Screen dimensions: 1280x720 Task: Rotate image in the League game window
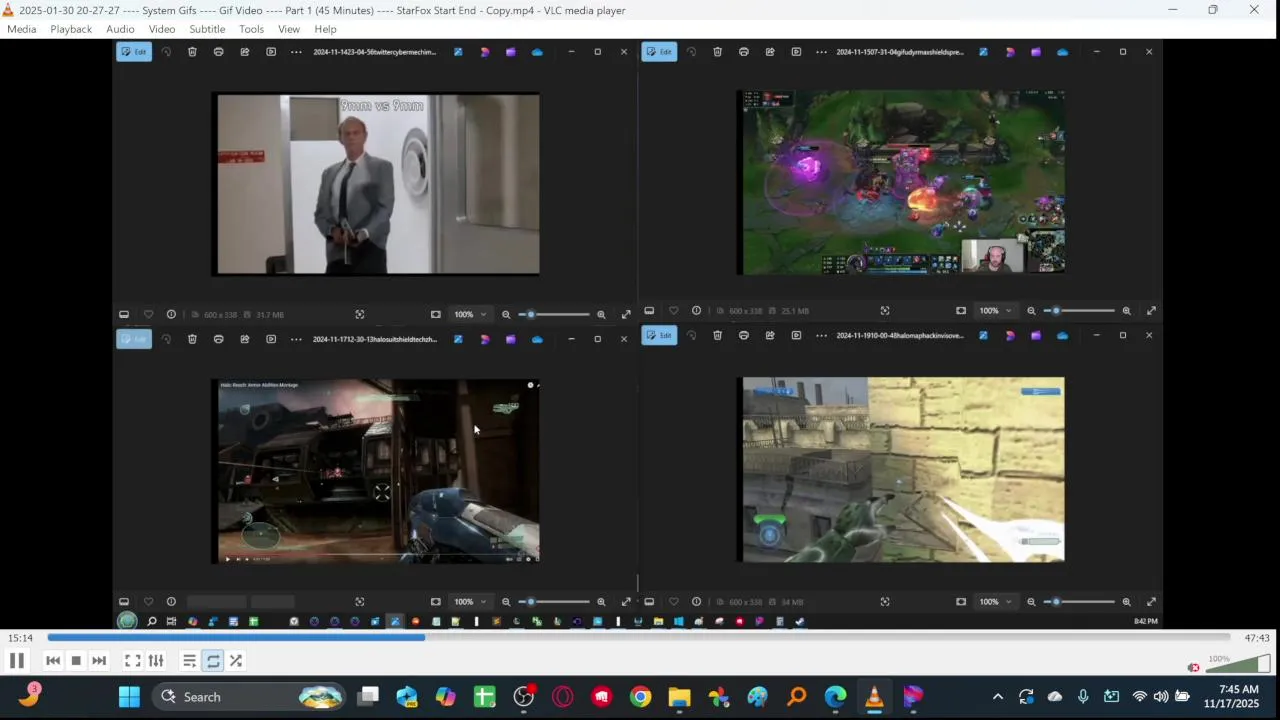click(x=691, y=52)
